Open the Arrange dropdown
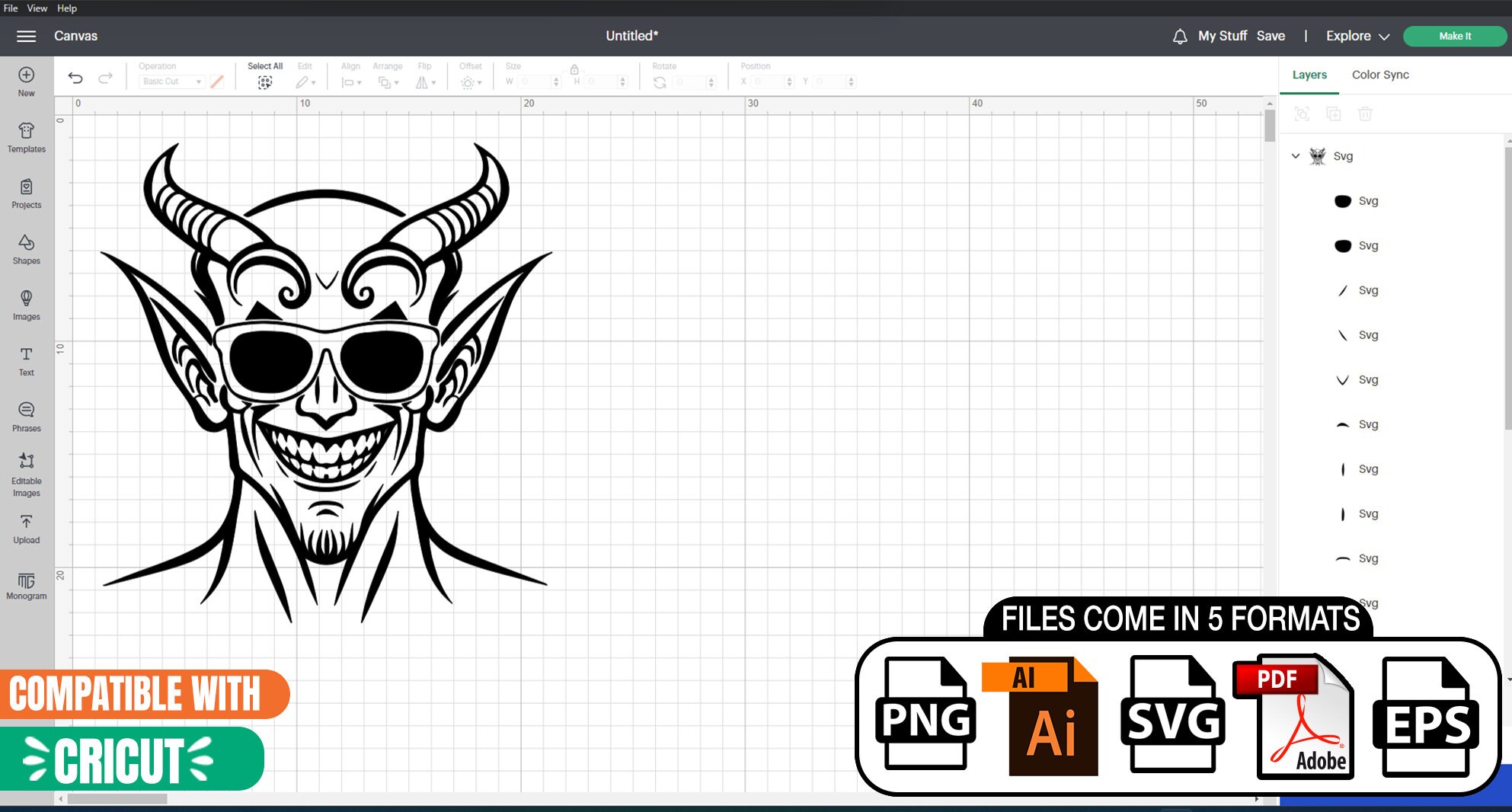 [388, 82]
